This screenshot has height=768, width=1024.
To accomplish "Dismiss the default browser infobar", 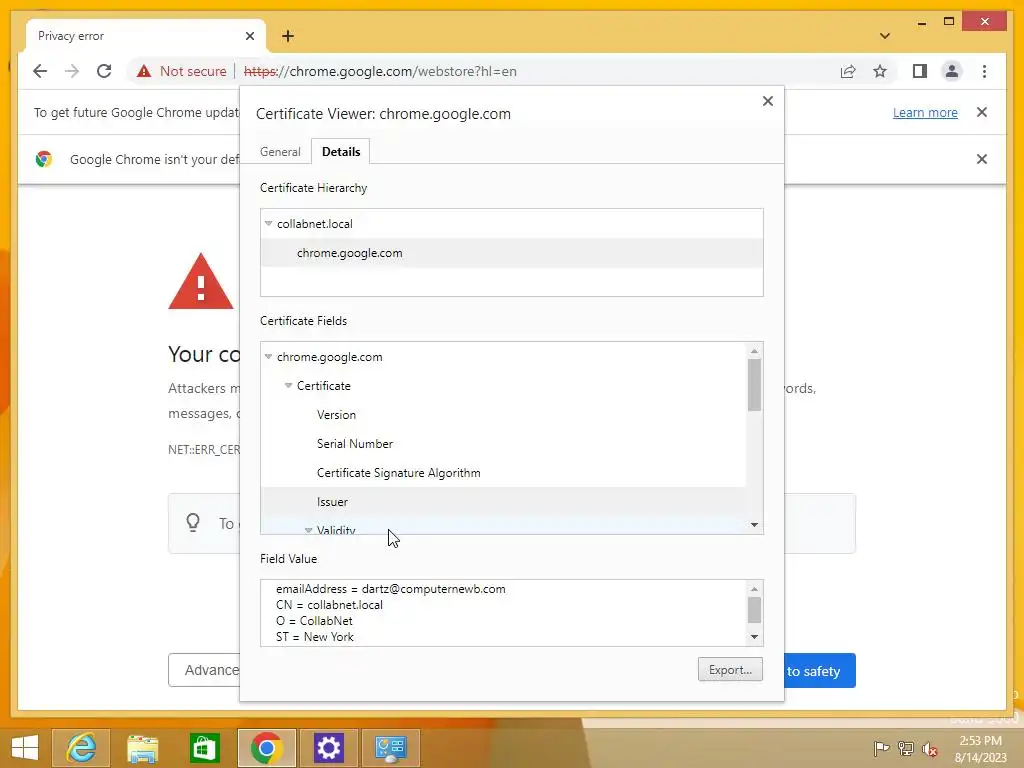I will 982,159.
